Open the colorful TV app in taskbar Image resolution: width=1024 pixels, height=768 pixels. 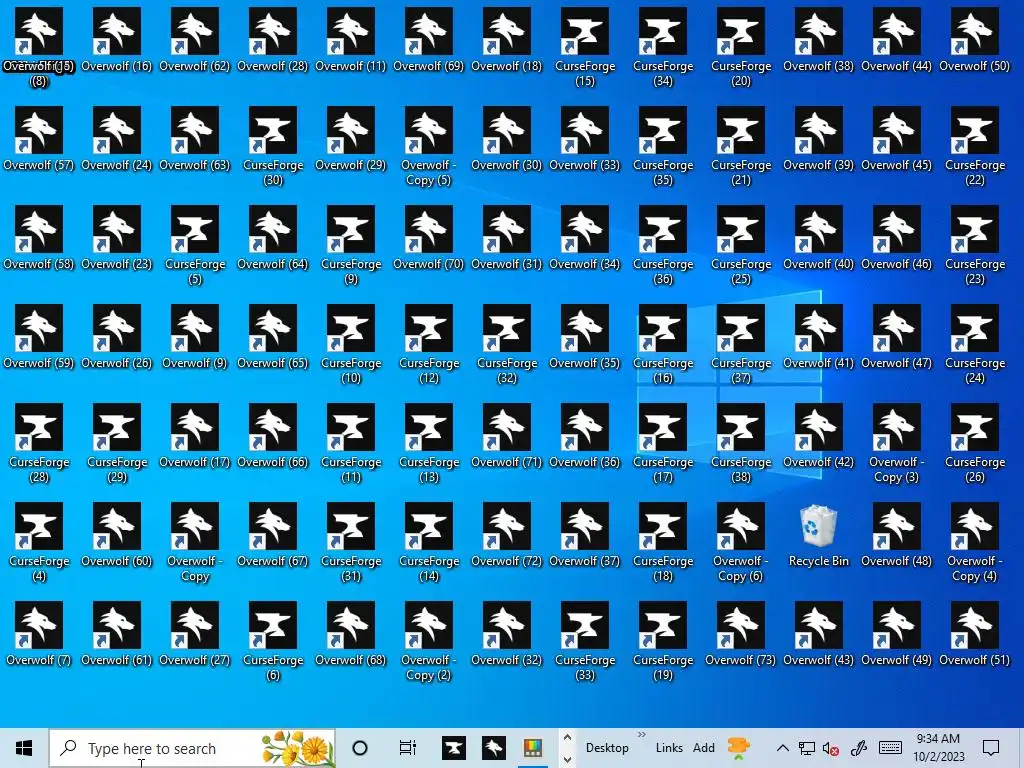533,748
